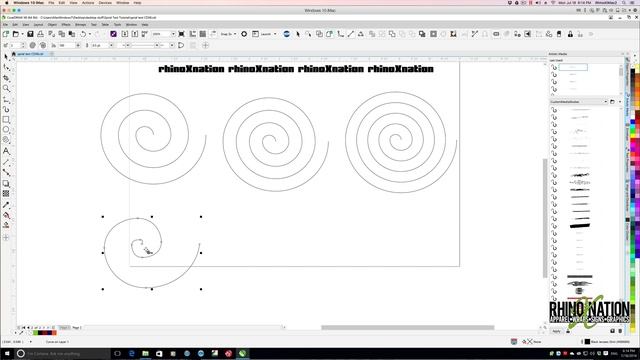640x360 pixels.
Task: Click the Apply button in docker
Action: [x=556, y=331]
